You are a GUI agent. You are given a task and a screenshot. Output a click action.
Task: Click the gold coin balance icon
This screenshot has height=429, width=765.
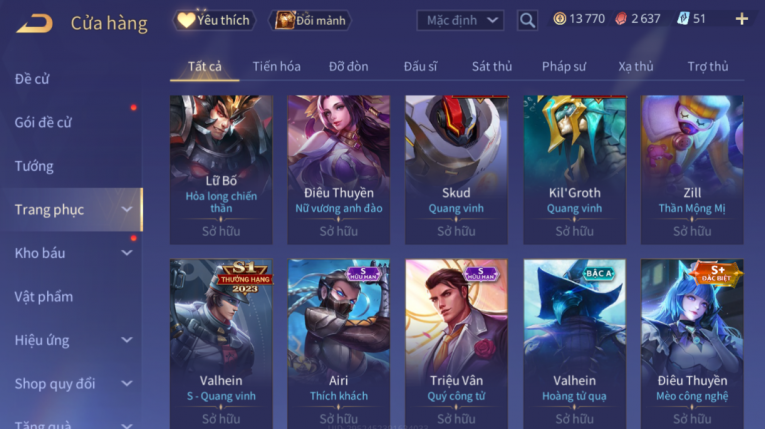[x=560, y=19]
